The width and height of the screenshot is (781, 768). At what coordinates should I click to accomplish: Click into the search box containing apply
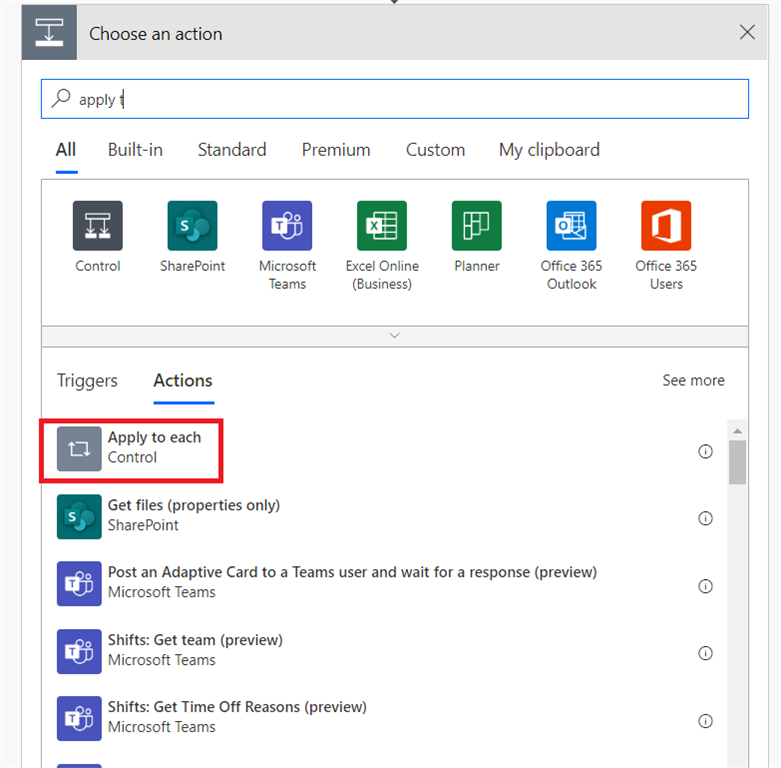pos(394,99)
